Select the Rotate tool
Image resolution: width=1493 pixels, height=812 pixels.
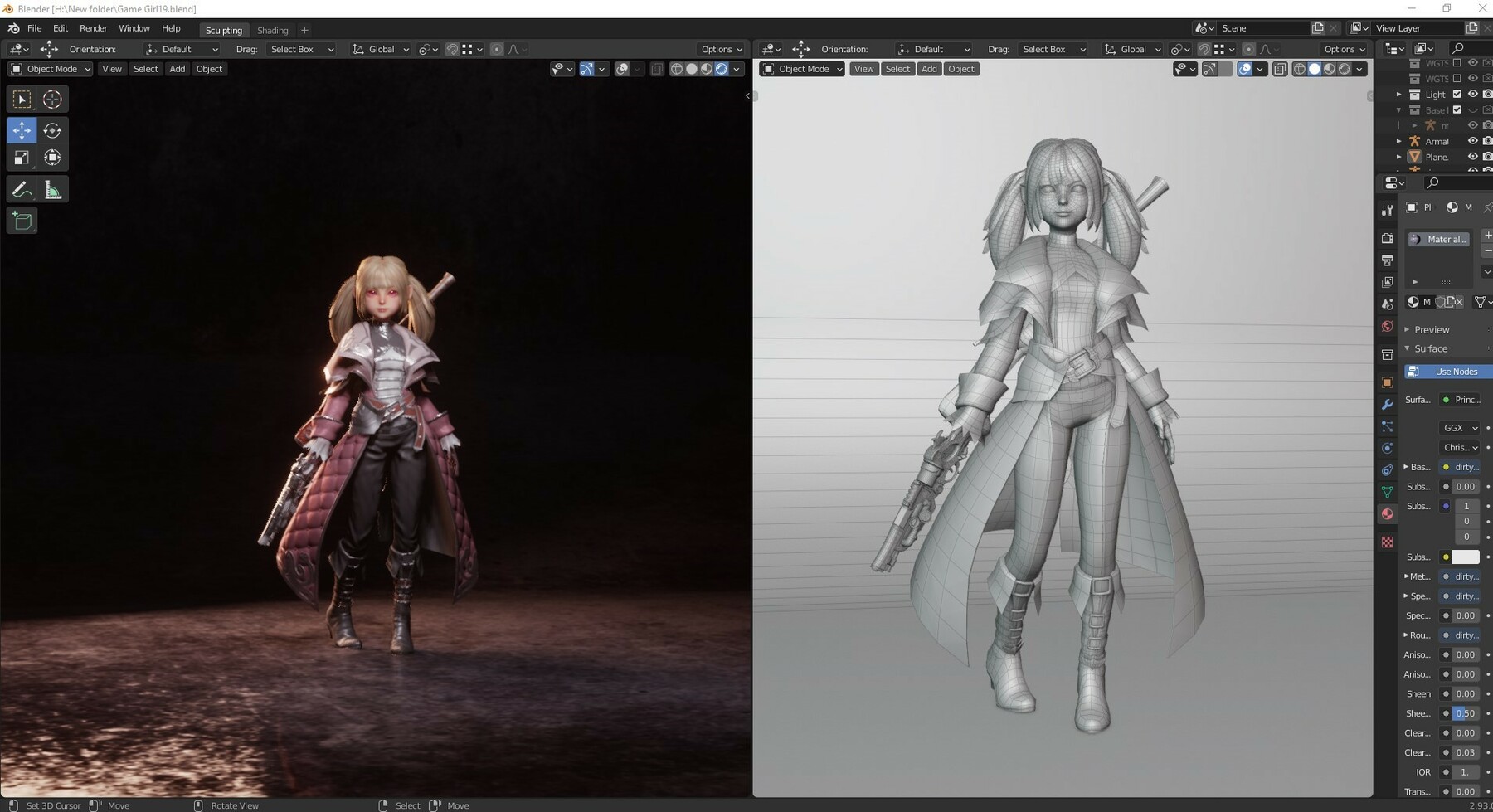point(52,130)
